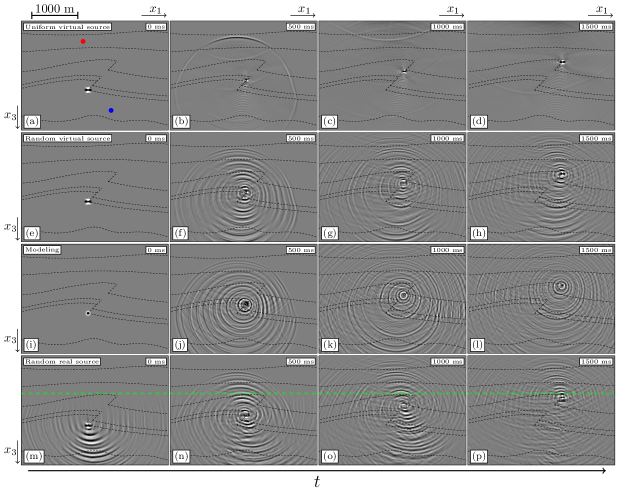The width and height of the screenshot is (630, 491).
Task: Click the '1500 ms' tag in panel (l)
Action: [597, 250]
